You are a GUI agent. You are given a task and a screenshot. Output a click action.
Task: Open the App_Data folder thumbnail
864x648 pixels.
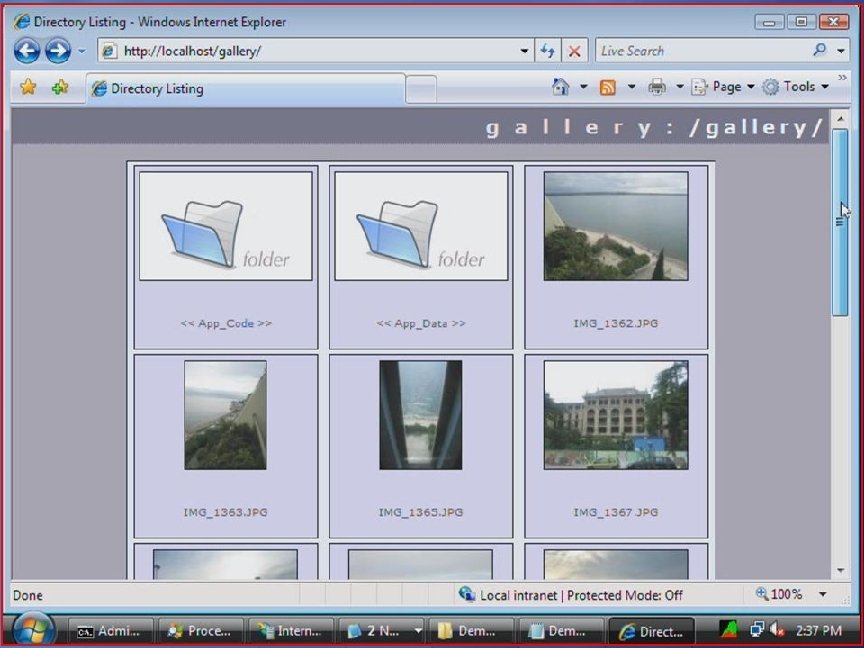pyautogui.click(x=421, y=226)
